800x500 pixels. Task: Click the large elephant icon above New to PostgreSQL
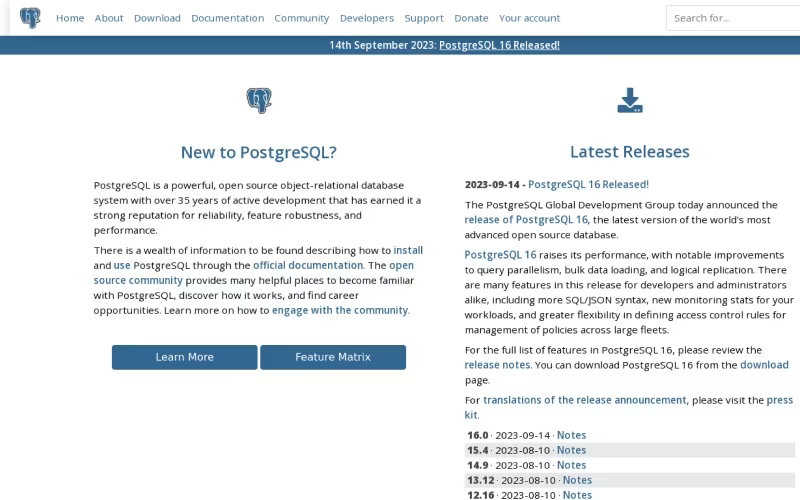(x=259, y=101)
